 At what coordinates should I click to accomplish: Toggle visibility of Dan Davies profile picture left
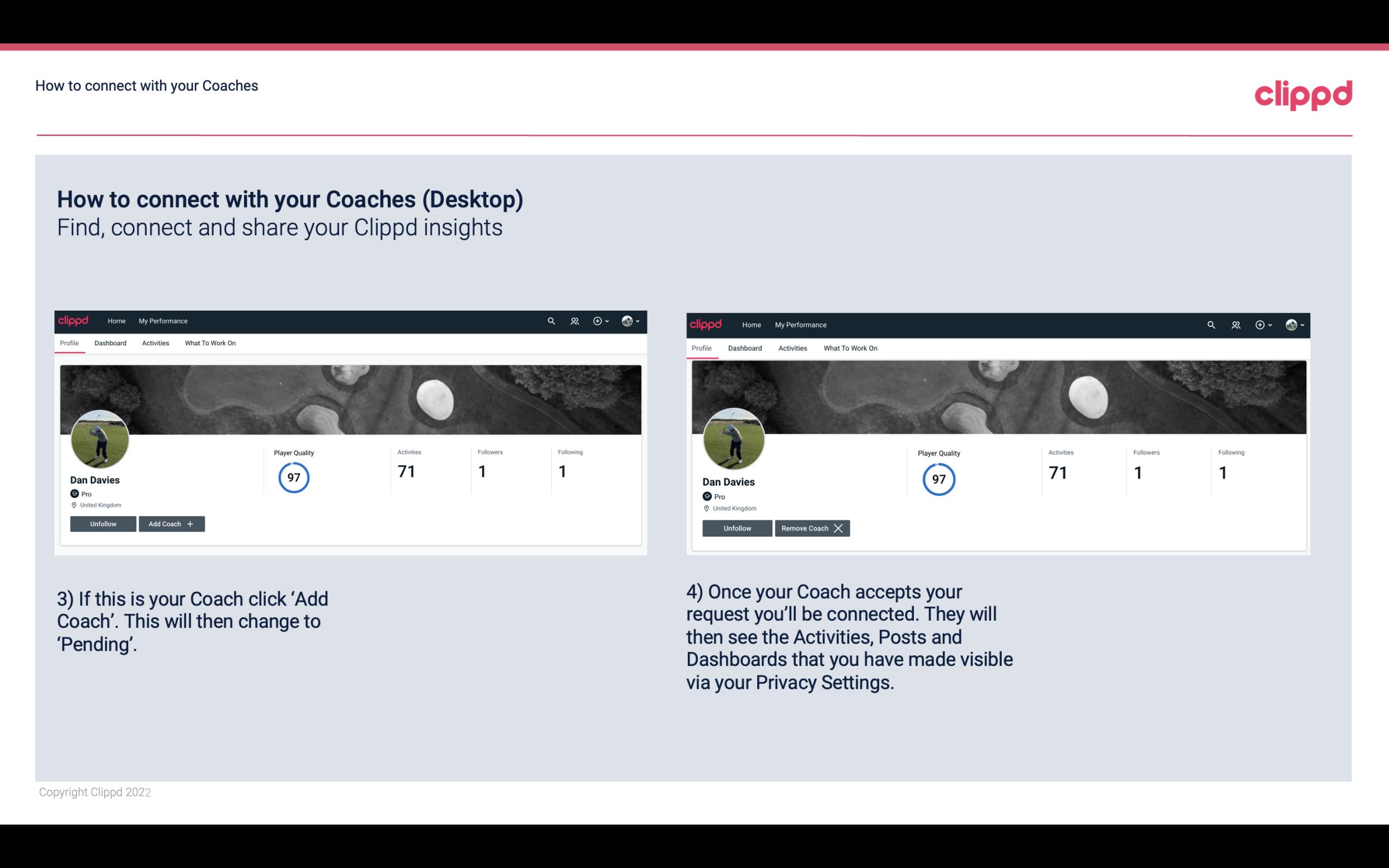(100, 438)
